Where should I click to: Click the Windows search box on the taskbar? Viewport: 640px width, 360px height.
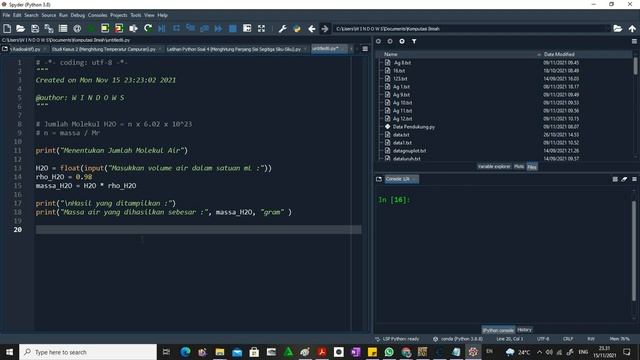pos(88,352)
